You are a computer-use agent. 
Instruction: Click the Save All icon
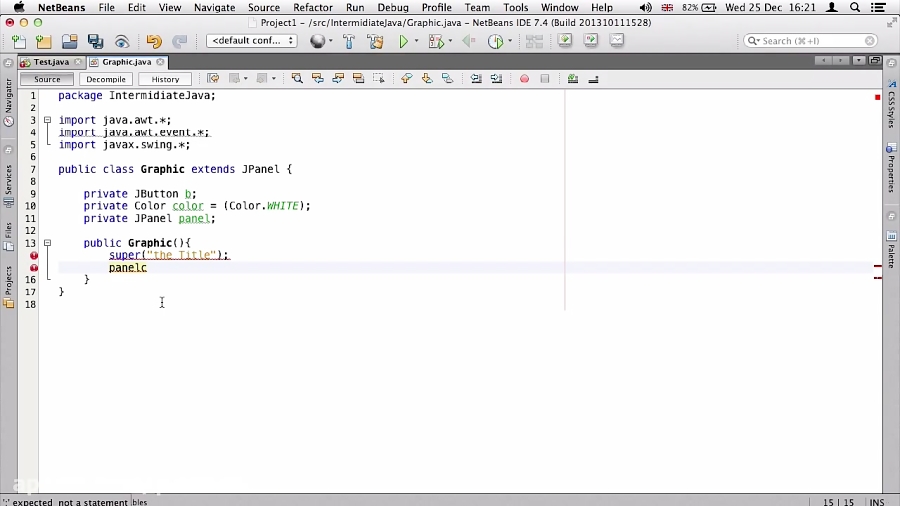tap(95, 41)
